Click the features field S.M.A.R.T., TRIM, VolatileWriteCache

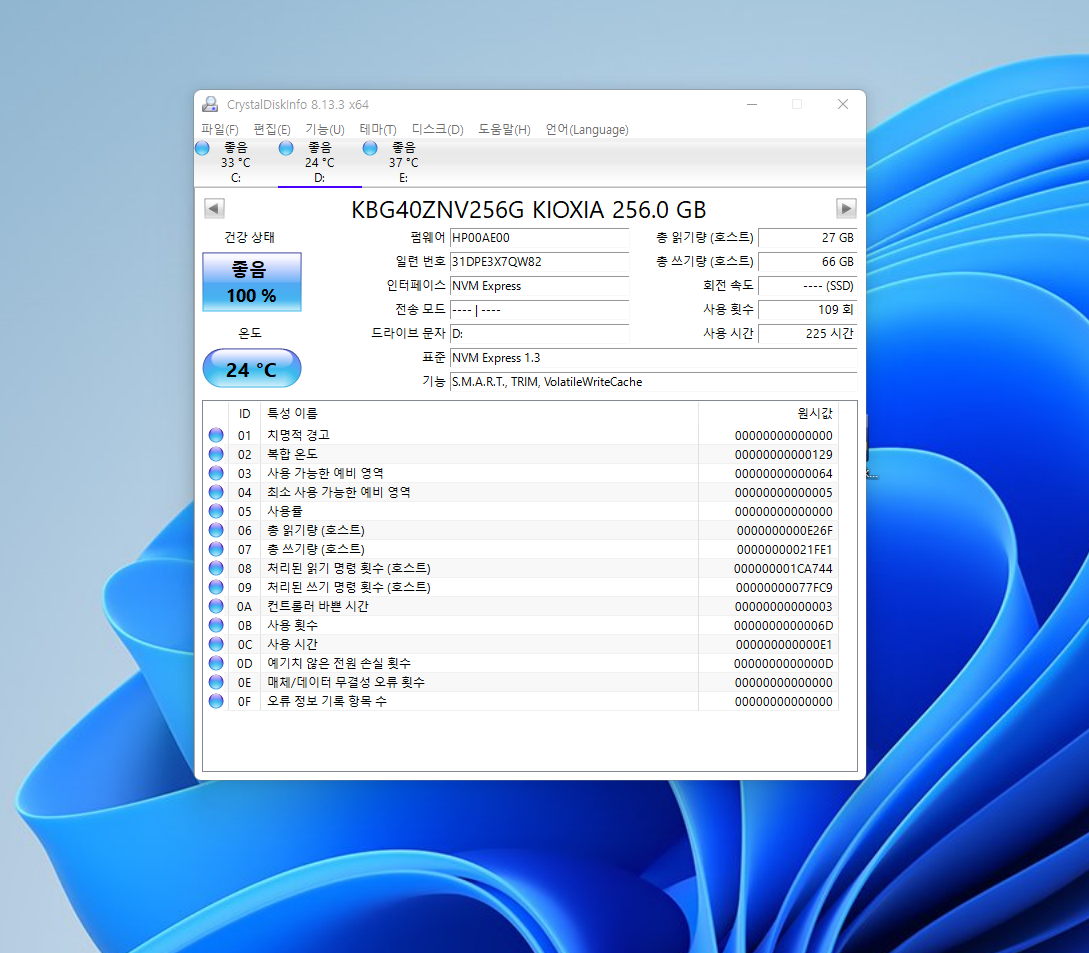(653, 382)
